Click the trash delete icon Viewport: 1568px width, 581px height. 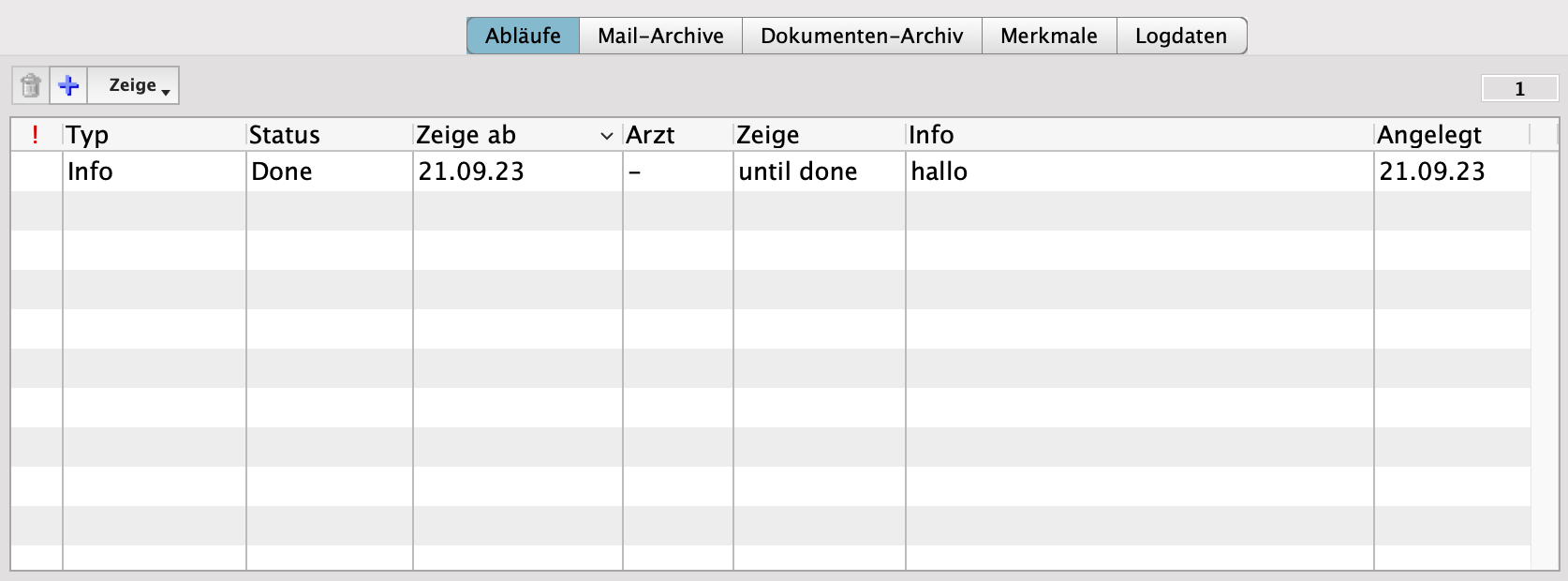[30, 85]
